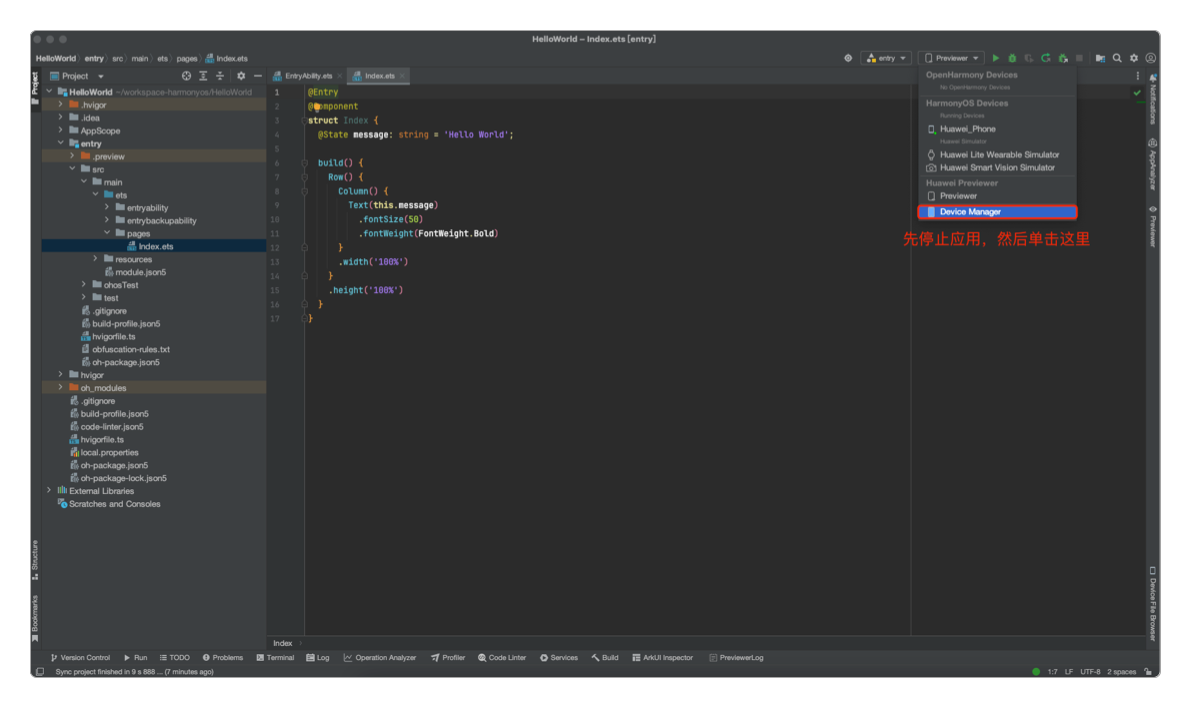Image resolution: width=1191 pixels, height=708 pixels.
Task: Open the Bookmarks tool window
Action: coord(35,618)
